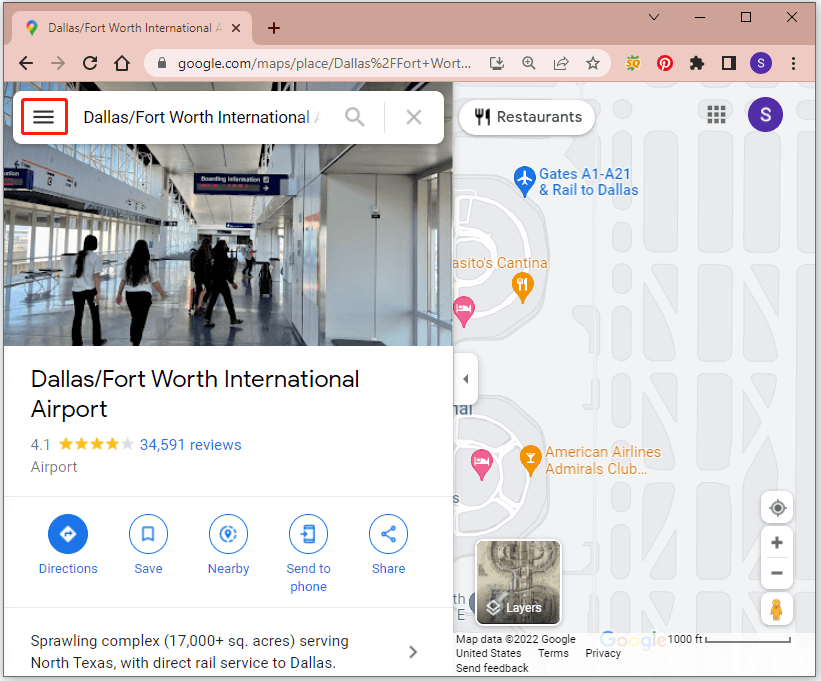Toggle the Restaurants filter on the map
The width and height of the screenshot is (821, 681).
pyautogui.click(x=527, y=117)
